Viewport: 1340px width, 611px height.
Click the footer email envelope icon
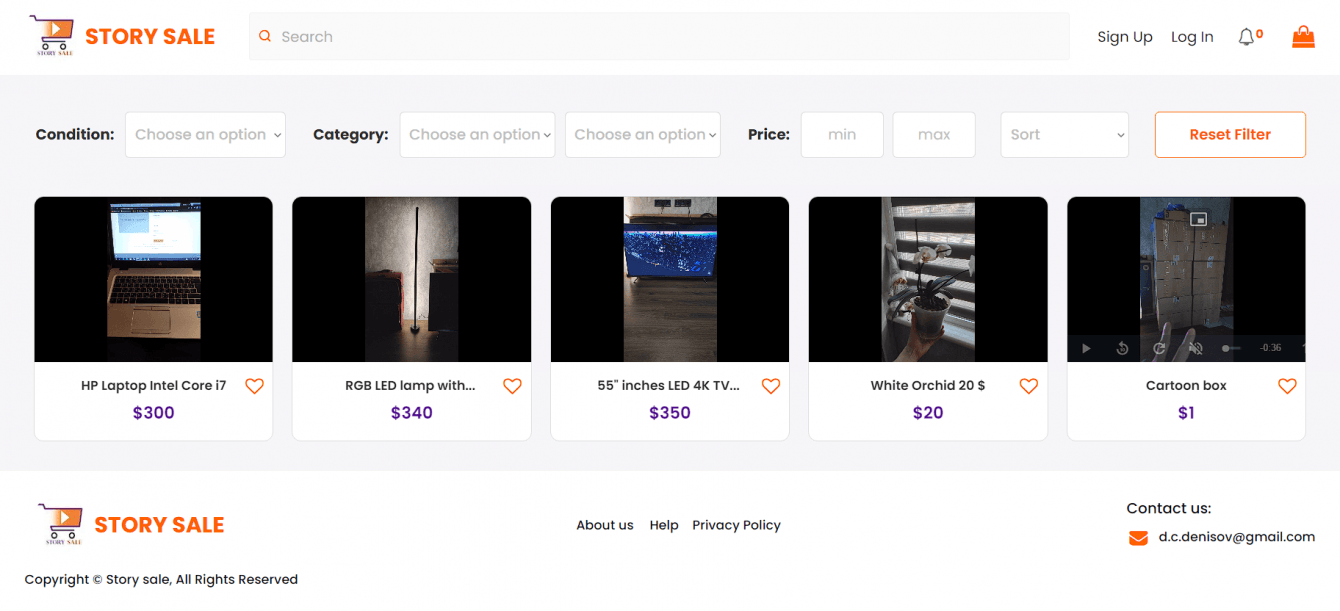(x=1138, y=538)
